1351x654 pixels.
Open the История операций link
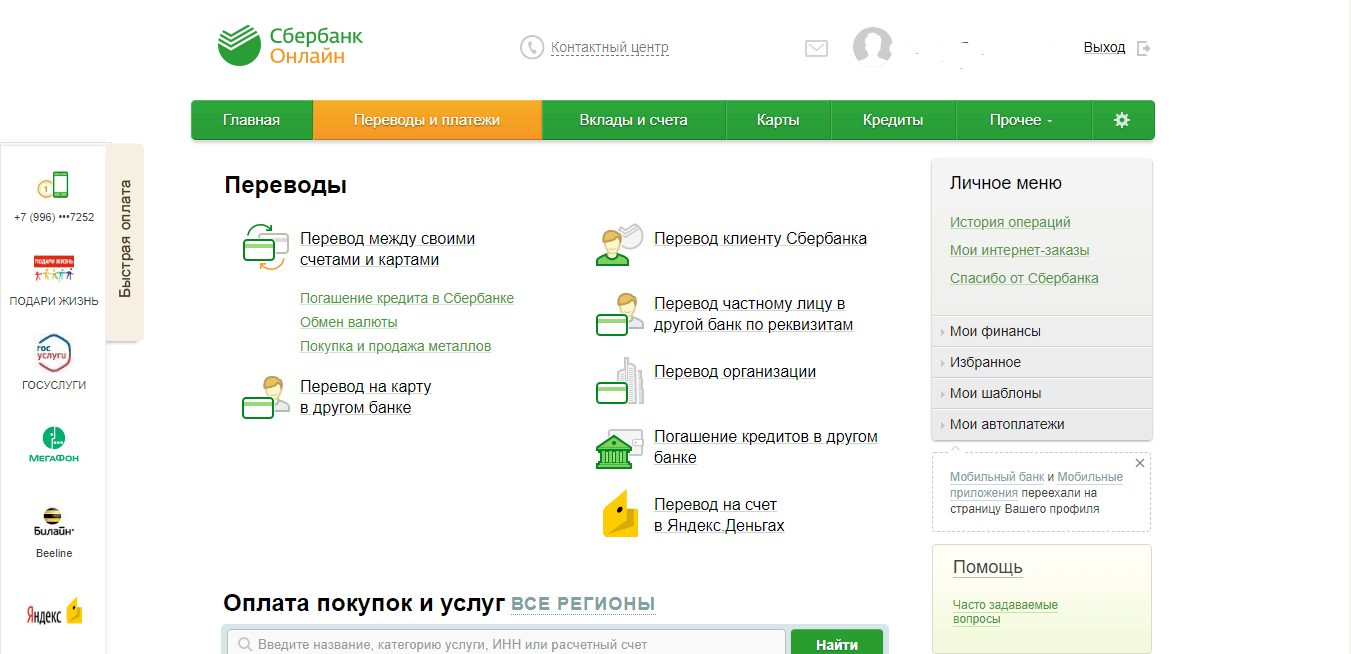coord(1010,222)
